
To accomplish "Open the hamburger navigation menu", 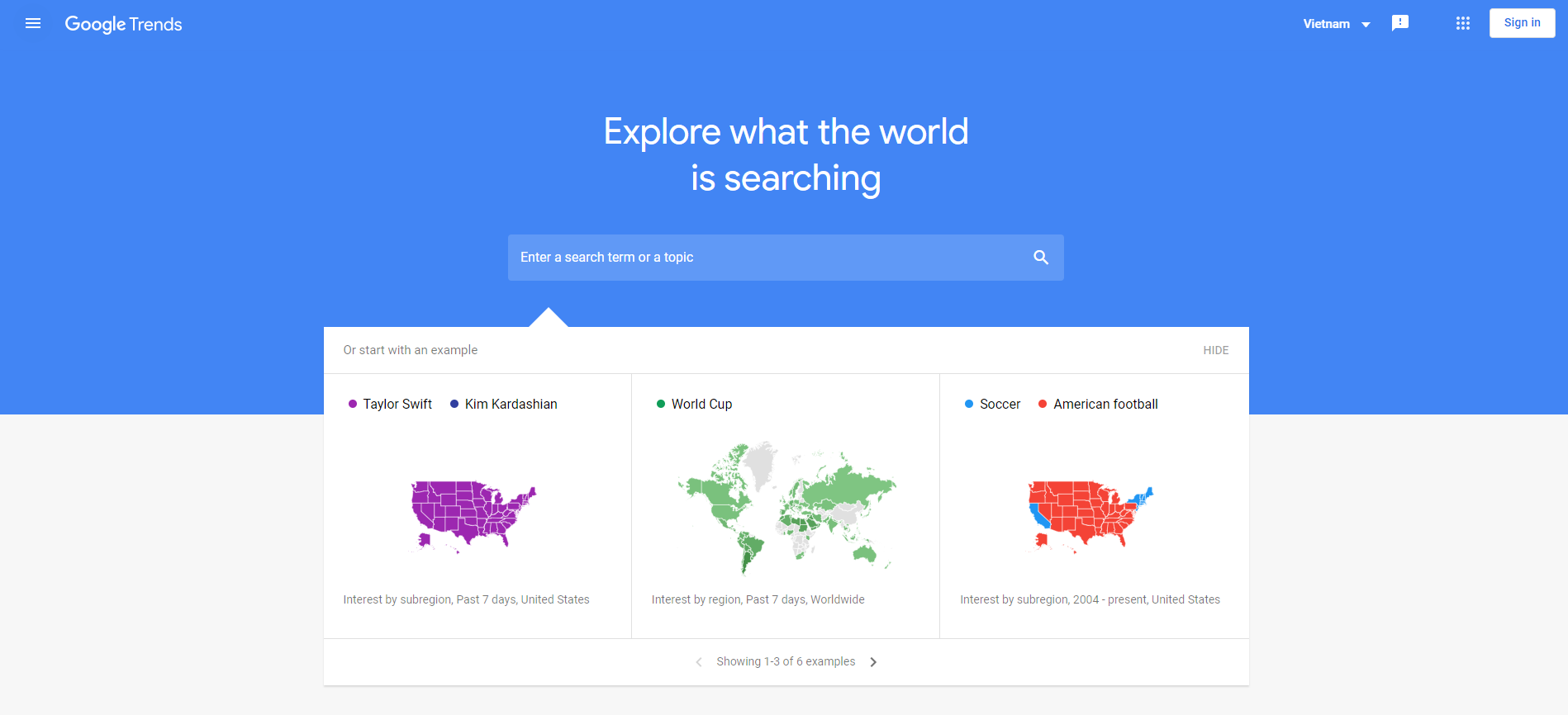I will 33,23.
